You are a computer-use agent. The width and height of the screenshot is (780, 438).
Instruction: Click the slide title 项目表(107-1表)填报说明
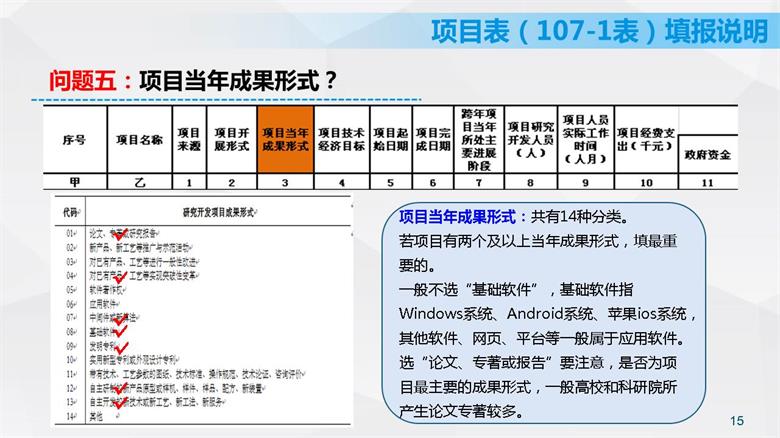coord(599,31)
